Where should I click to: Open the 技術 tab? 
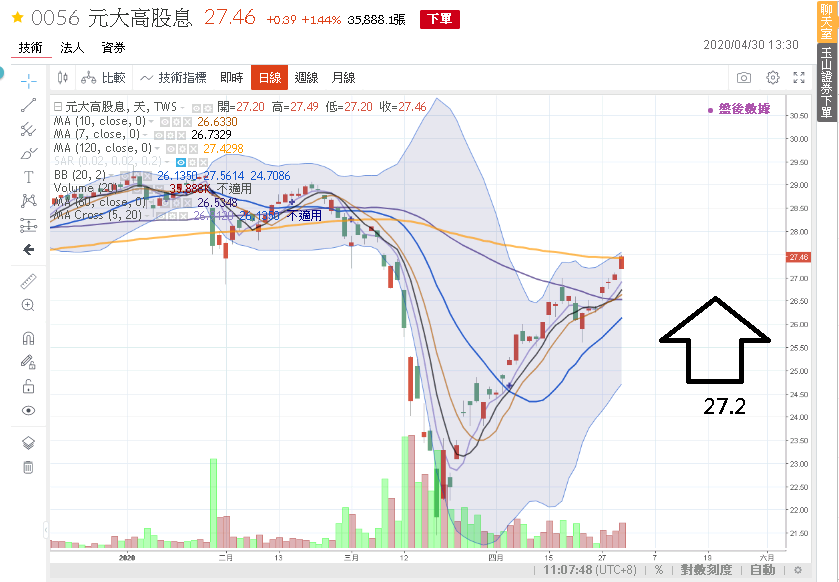(x=30, y=48)
